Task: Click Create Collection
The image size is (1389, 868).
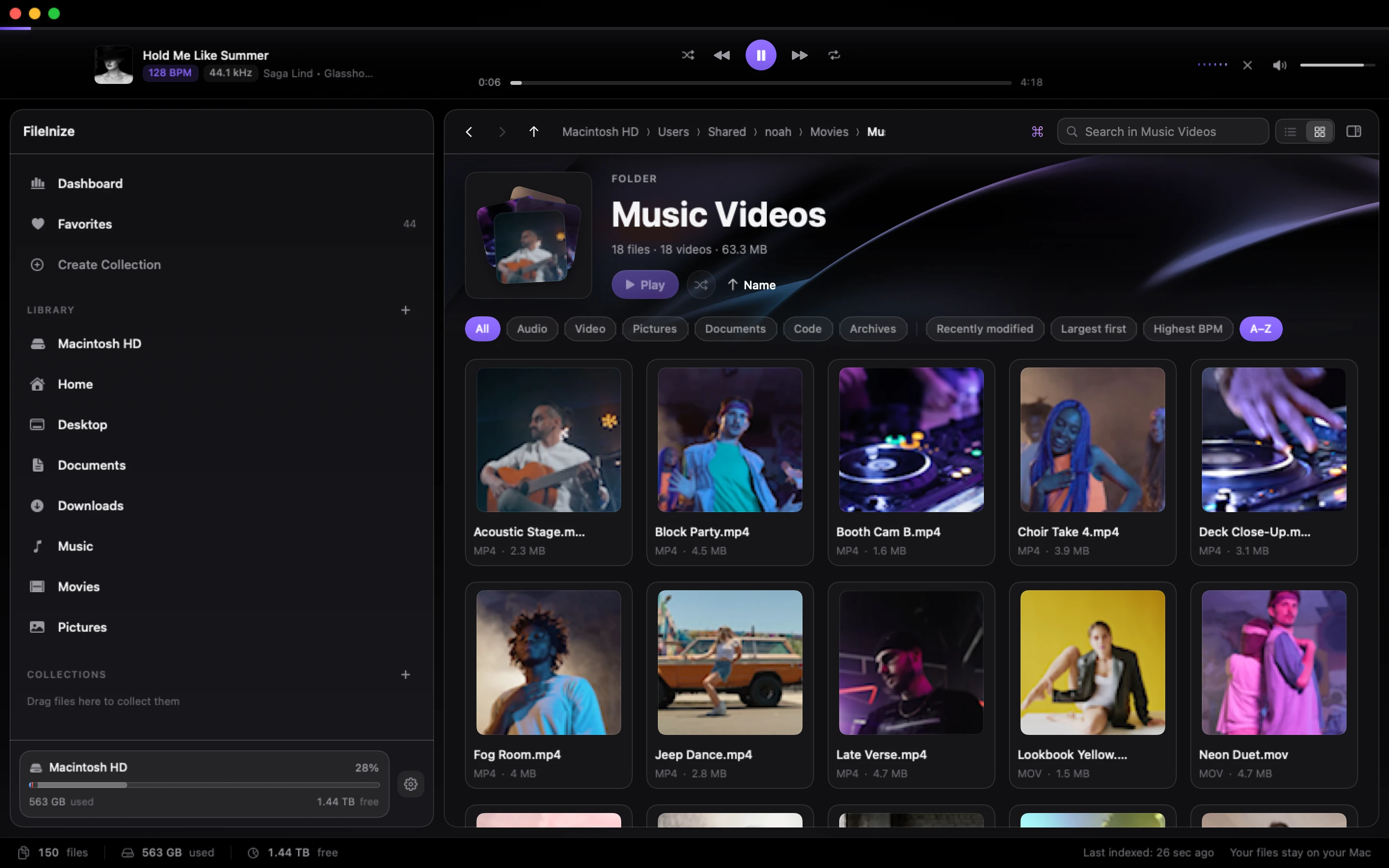Action: (x=221, y=265)
